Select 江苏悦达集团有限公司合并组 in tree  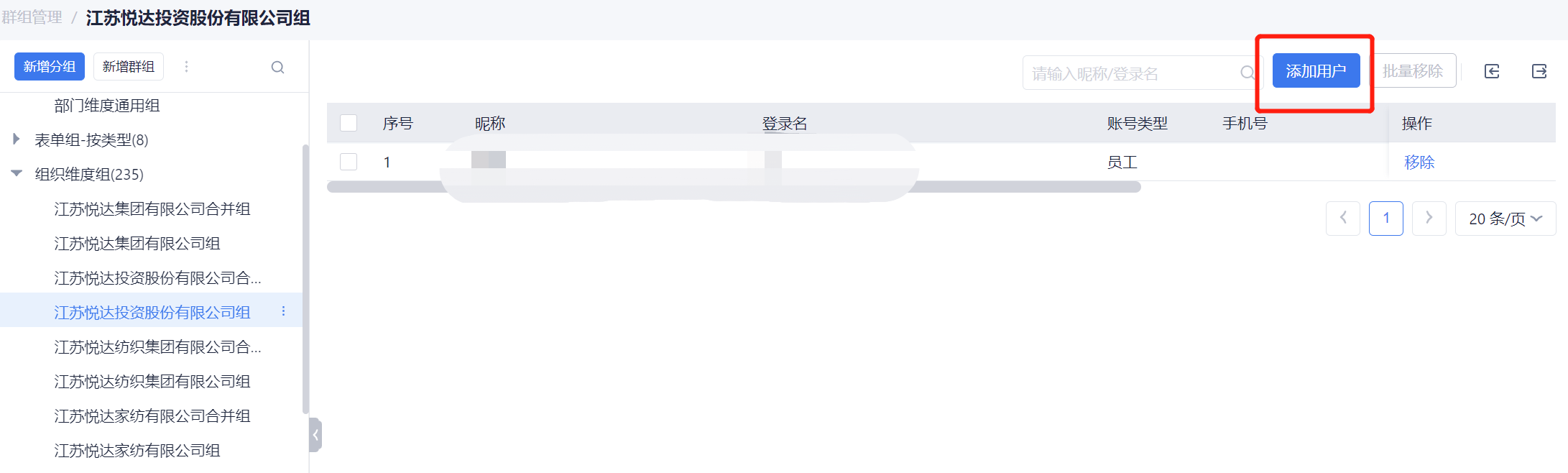(152, 209)
